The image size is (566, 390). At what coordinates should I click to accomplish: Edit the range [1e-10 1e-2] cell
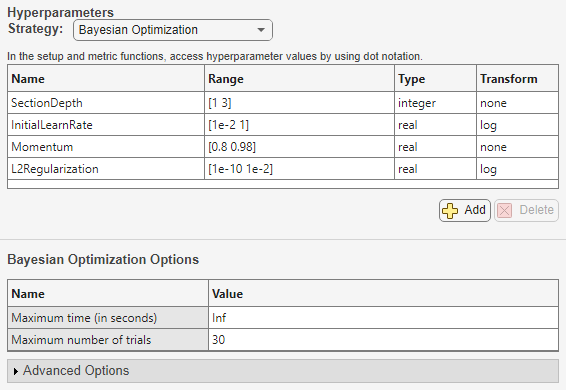299,169
